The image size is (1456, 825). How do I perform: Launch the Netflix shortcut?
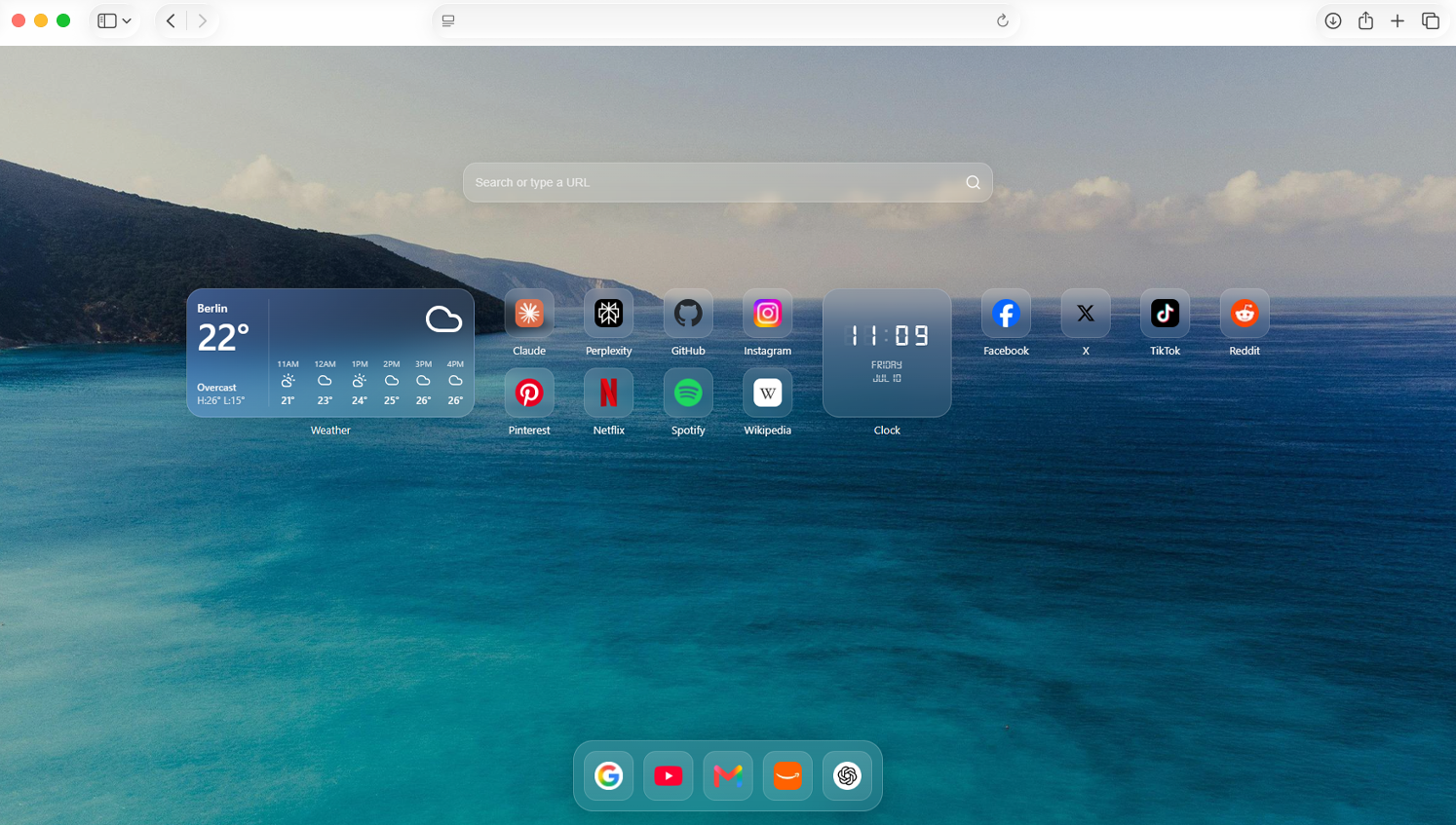pyautogui.click(x=608, y=393)
